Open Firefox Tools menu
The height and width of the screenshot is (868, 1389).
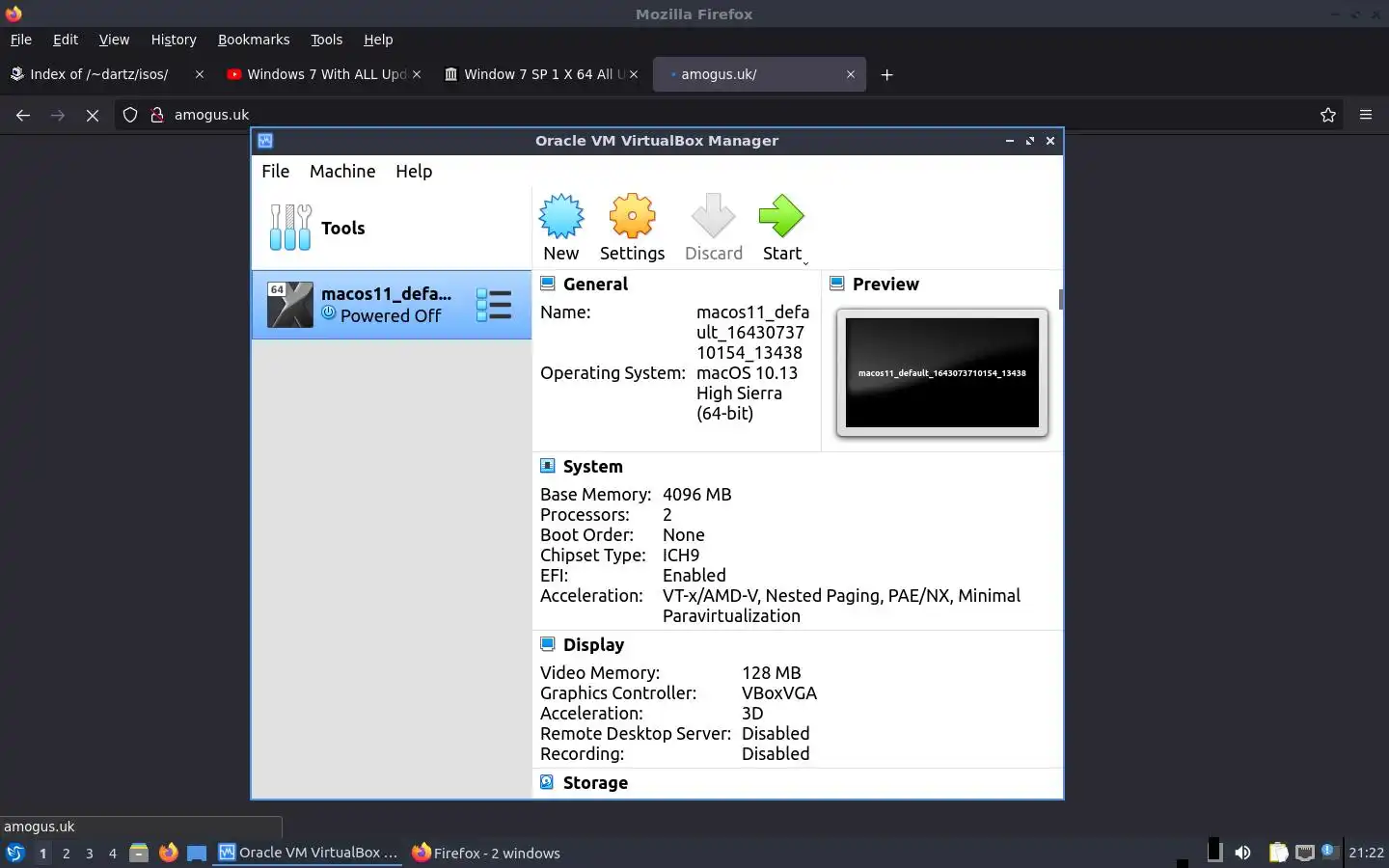pyautogui.click(x=326, y=40)
